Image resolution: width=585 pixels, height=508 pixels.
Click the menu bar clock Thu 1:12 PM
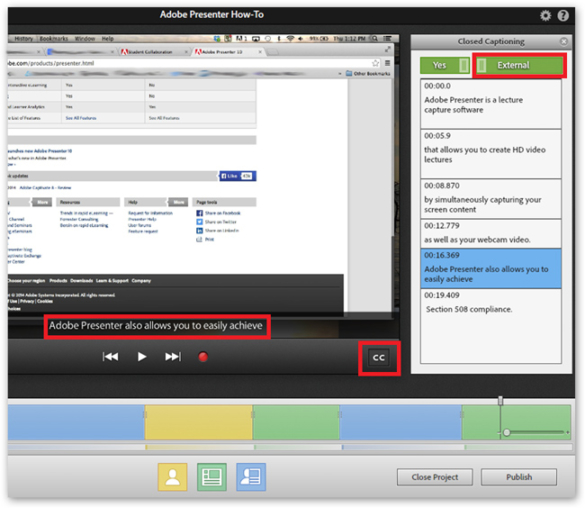349,38
